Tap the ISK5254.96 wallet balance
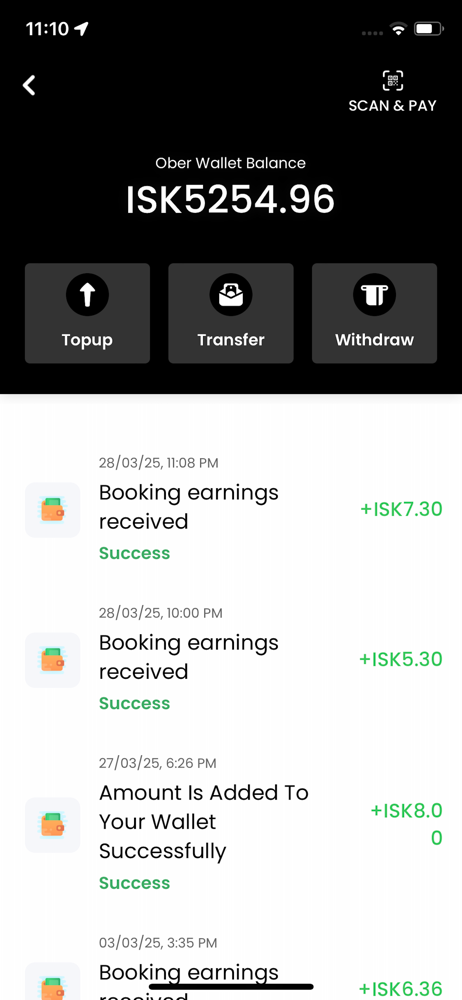462x1000 pixels. pos(230,199)
